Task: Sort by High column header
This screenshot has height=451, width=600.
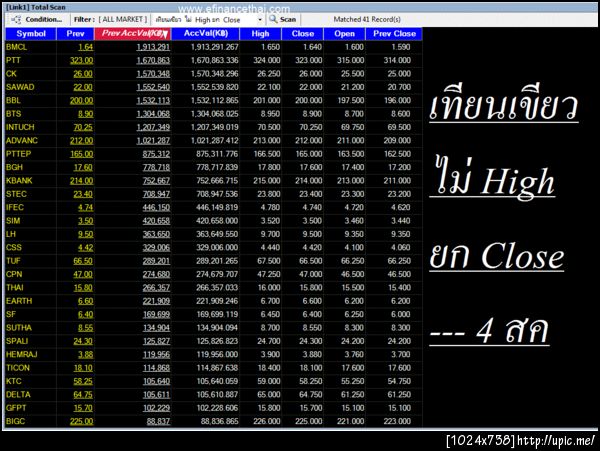Action: tap(260, 34)
